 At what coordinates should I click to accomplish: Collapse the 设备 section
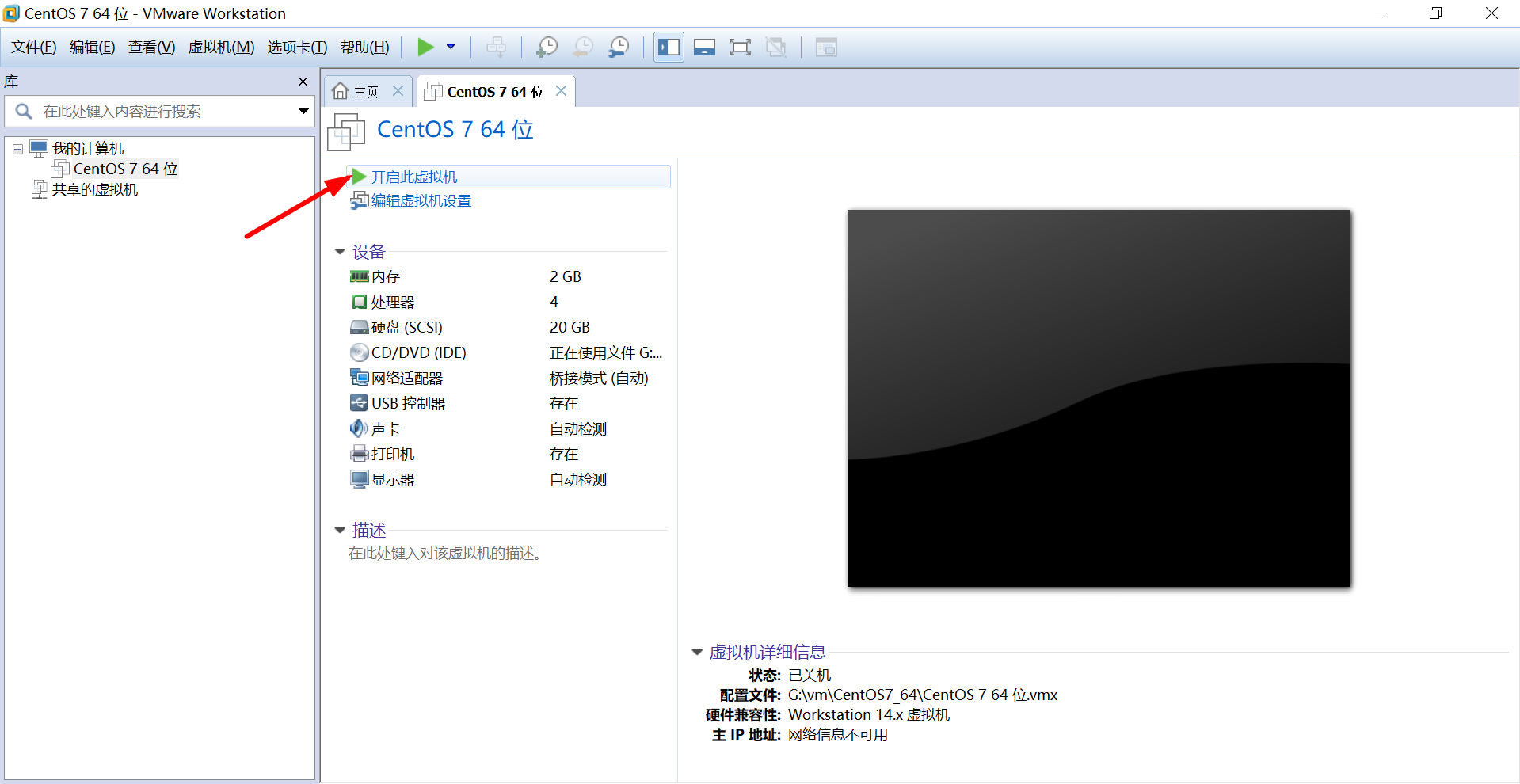click(x=340, y=252)
